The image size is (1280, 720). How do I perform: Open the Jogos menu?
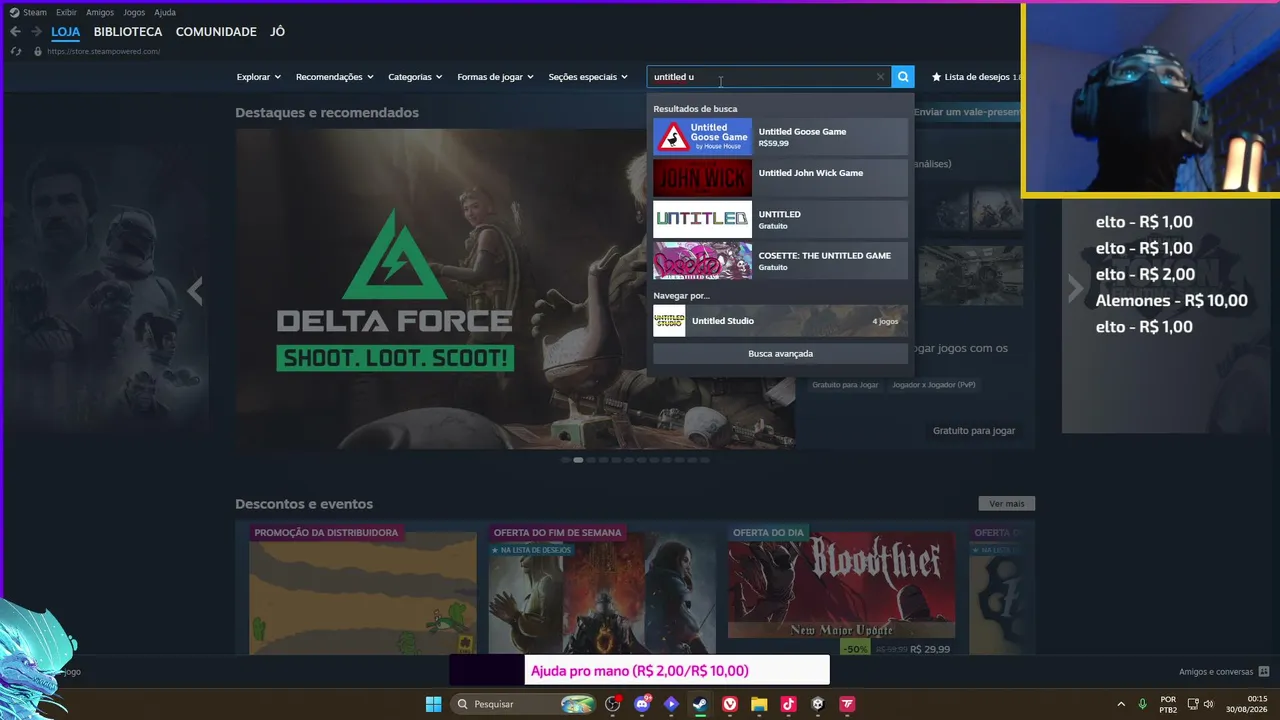point(134,12)
